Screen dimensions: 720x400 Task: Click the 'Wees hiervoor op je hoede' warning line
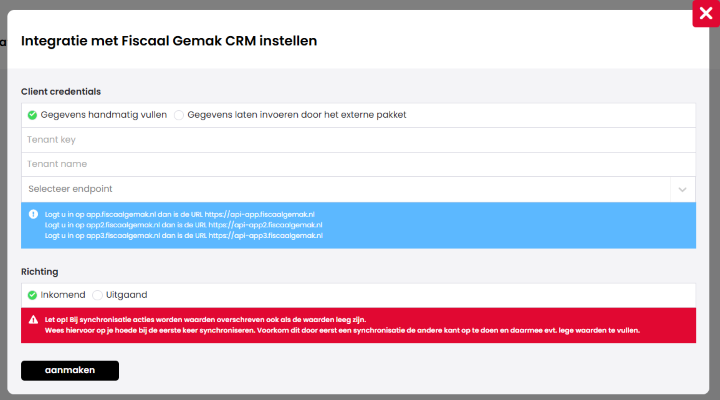click(342, 330)
